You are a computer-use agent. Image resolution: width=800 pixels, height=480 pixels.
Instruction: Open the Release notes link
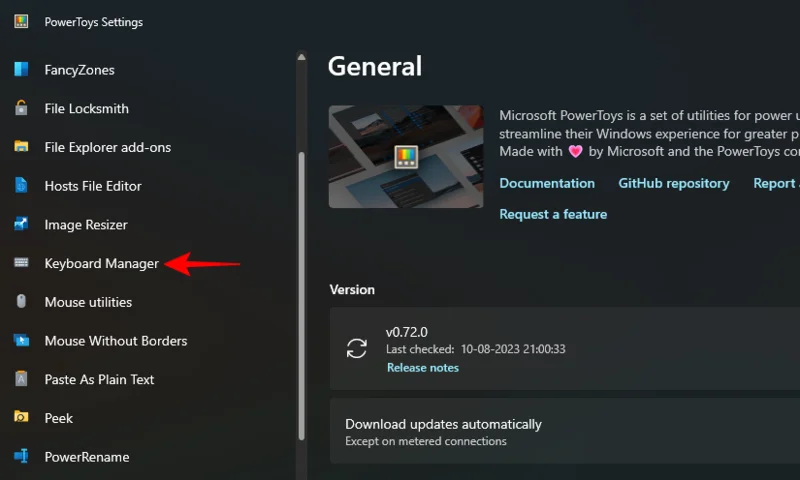[422, 368]
